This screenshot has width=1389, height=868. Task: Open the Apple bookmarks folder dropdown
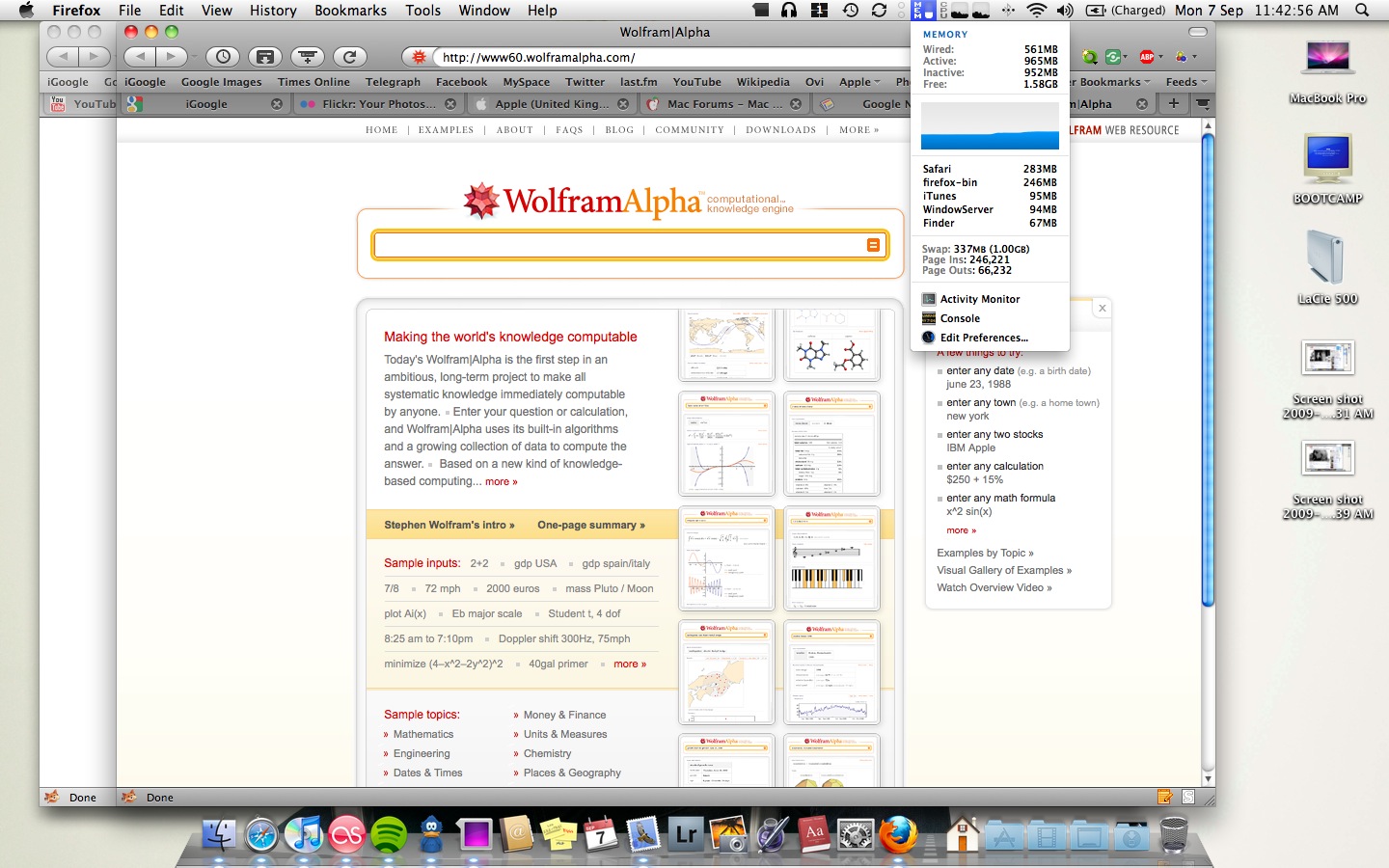859,82
